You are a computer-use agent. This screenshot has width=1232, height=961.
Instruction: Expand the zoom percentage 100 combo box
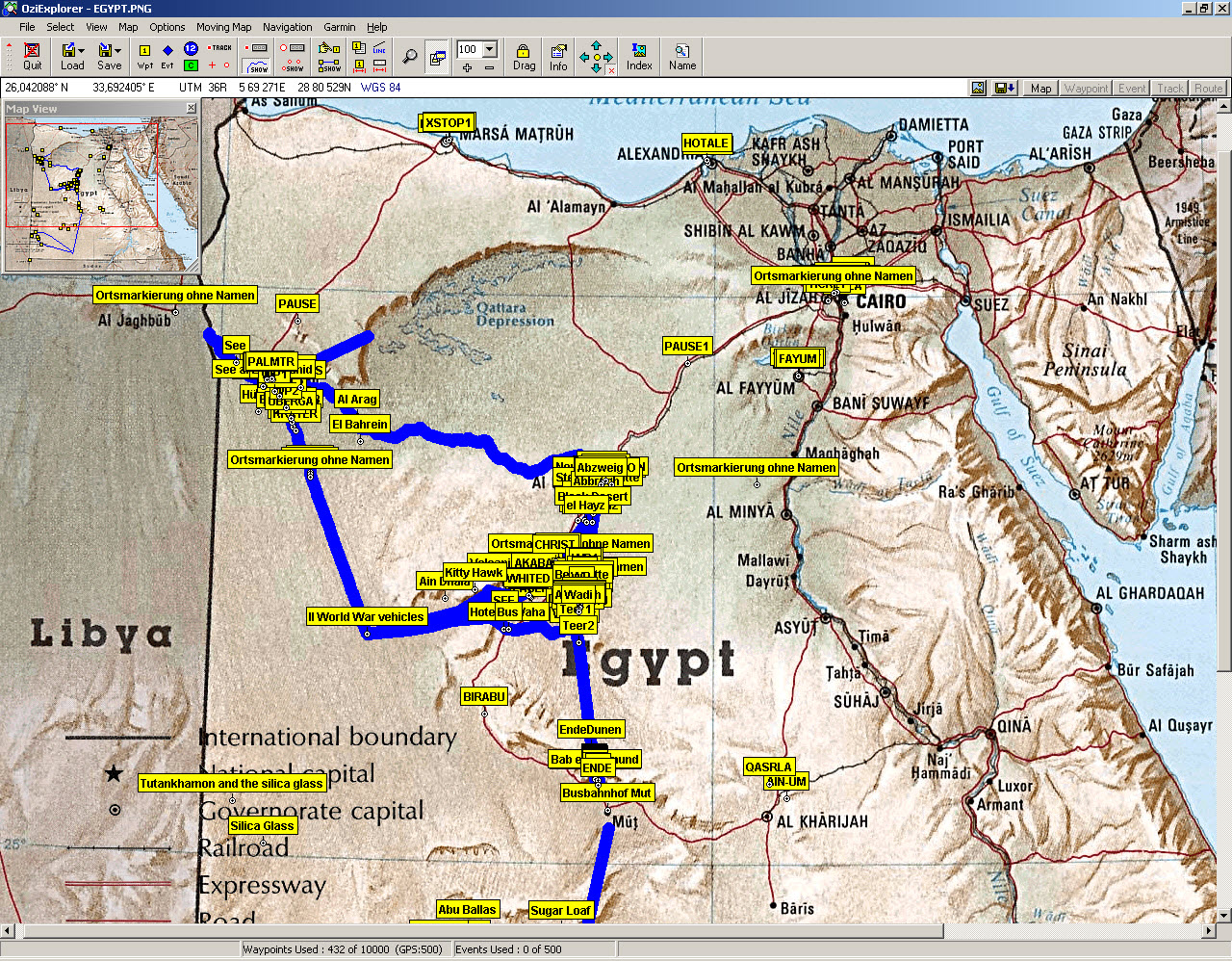click(x=489, y=49)
